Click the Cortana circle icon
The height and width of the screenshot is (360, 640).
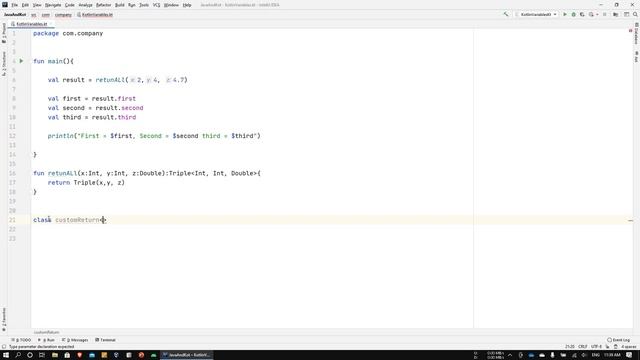(30, 355)
